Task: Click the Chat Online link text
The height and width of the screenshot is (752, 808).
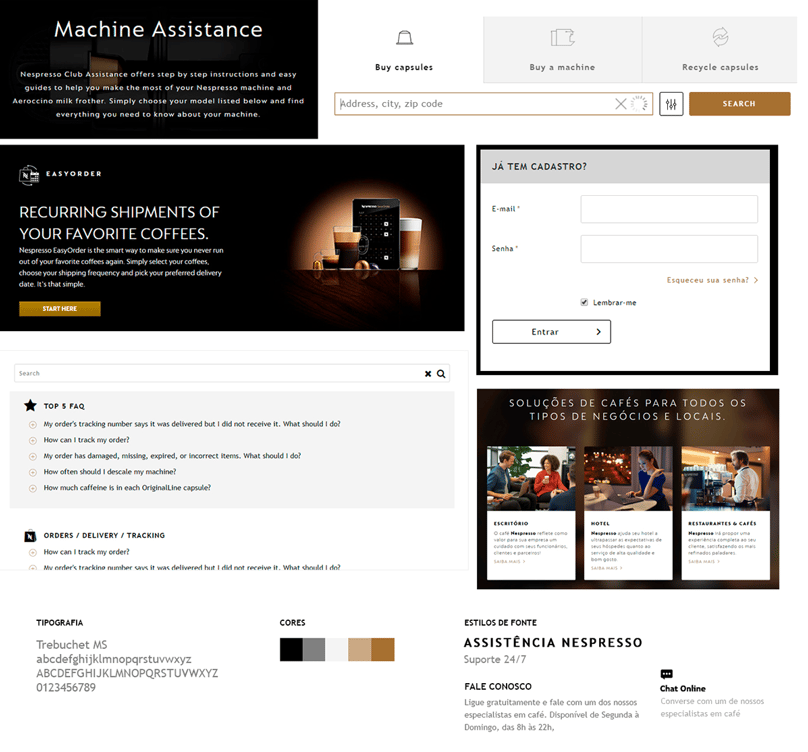Action: (683, 689)
